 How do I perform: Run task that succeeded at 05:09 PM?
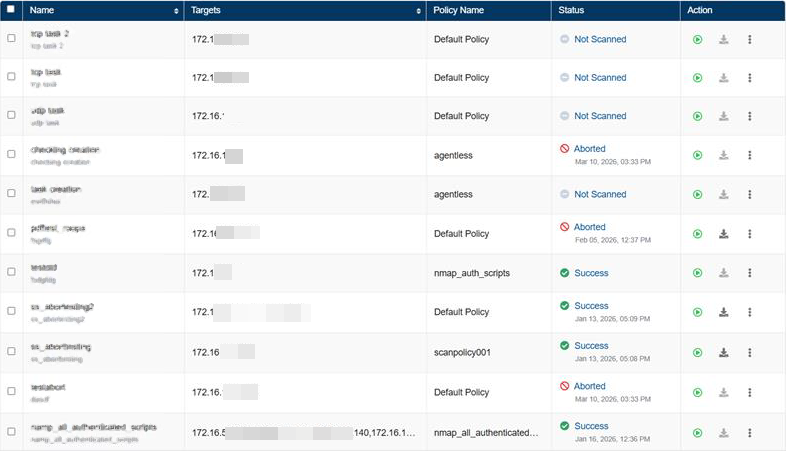point(697,312)
